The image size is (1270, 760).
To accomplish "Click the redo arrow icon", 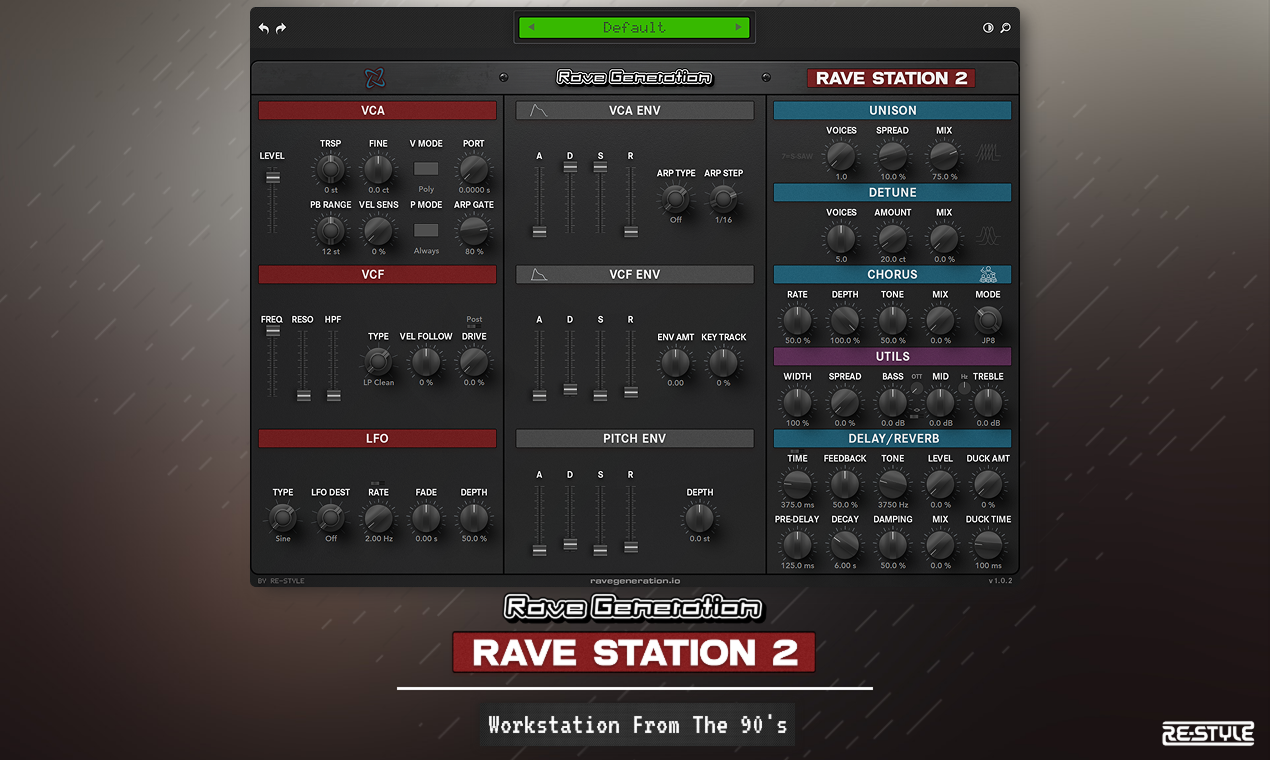I will pyautogui.click(x=281, y=28).
